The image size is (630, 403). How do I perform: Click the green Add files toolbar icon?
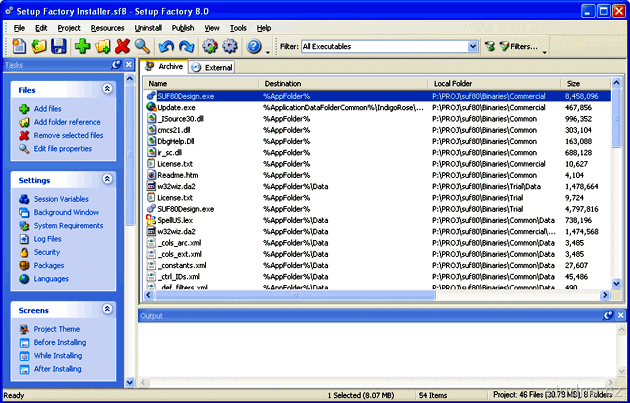coord(82,46)
